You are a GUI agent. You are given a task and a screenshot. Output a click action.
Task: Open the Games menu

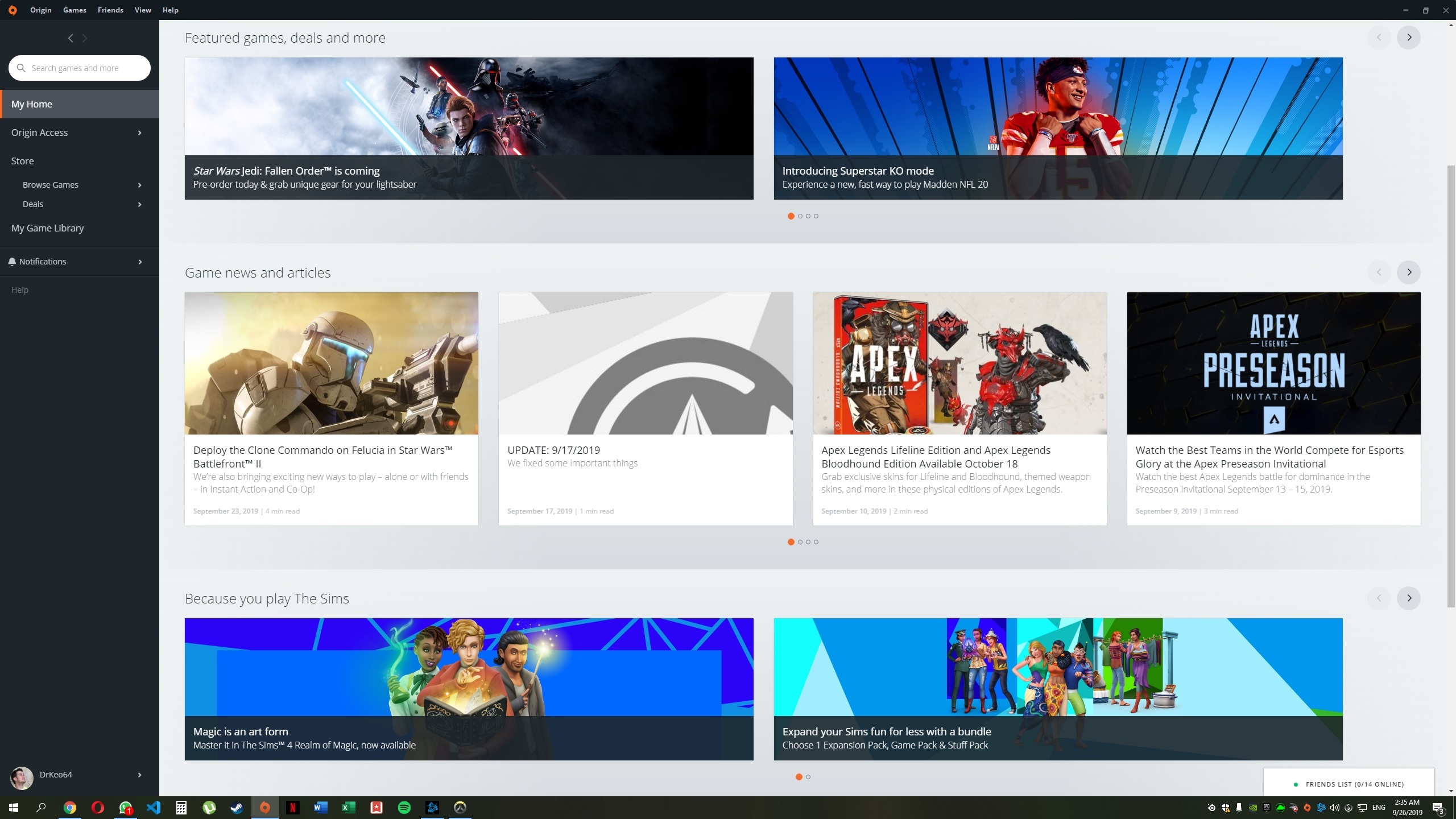pyautogui.click(x=74, y=10)
